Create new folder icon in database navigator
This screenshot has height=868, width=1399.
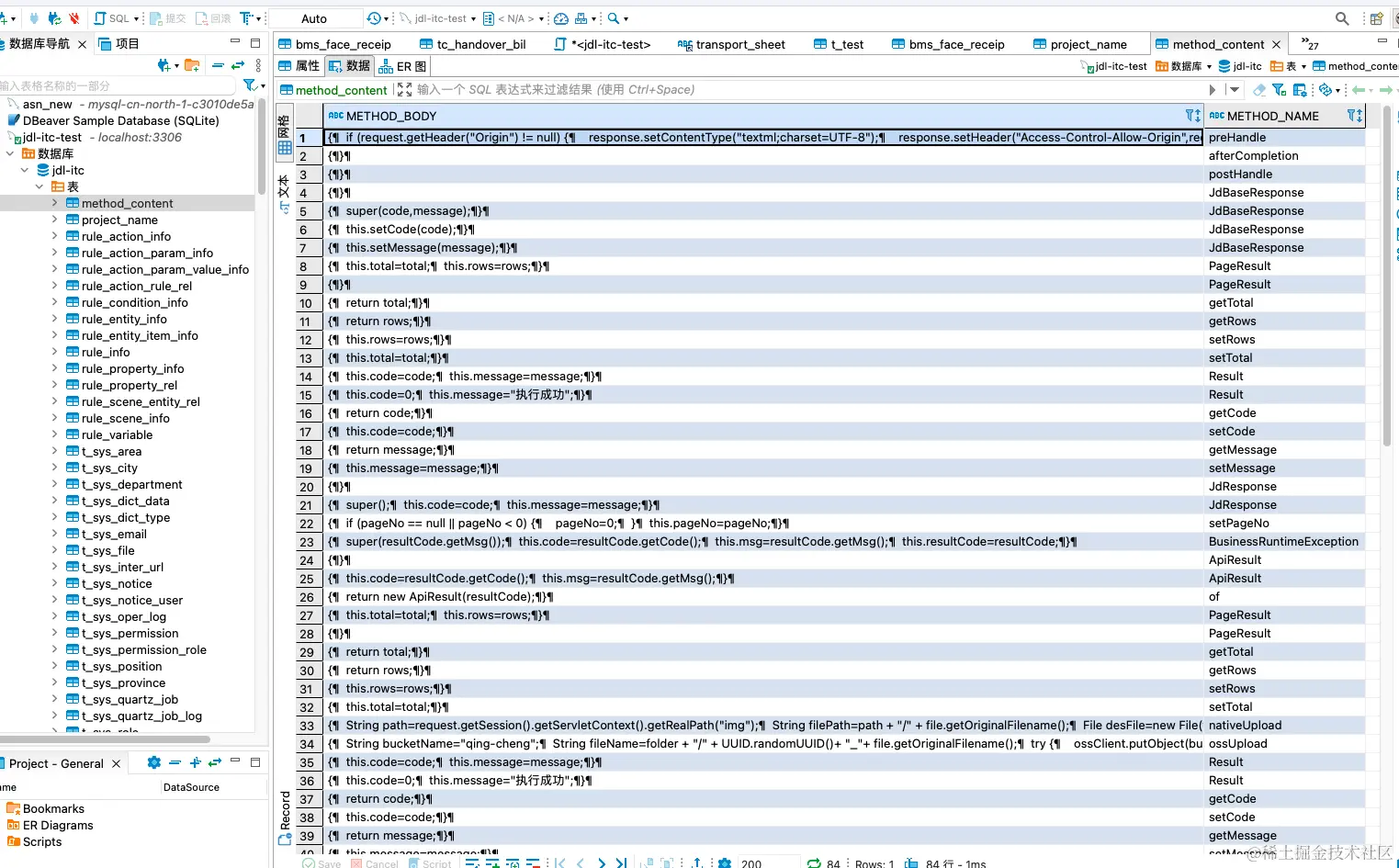tap(192, 65)
